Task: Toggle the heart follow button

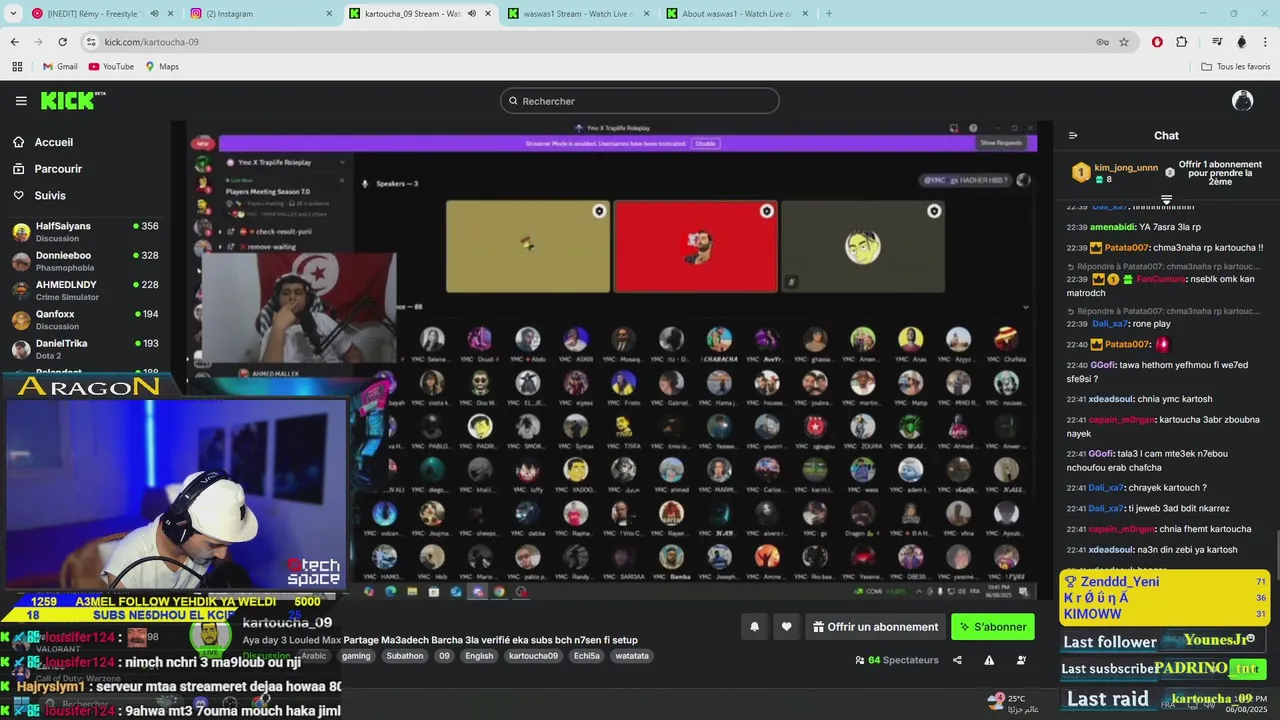Action: click(787, 627)
